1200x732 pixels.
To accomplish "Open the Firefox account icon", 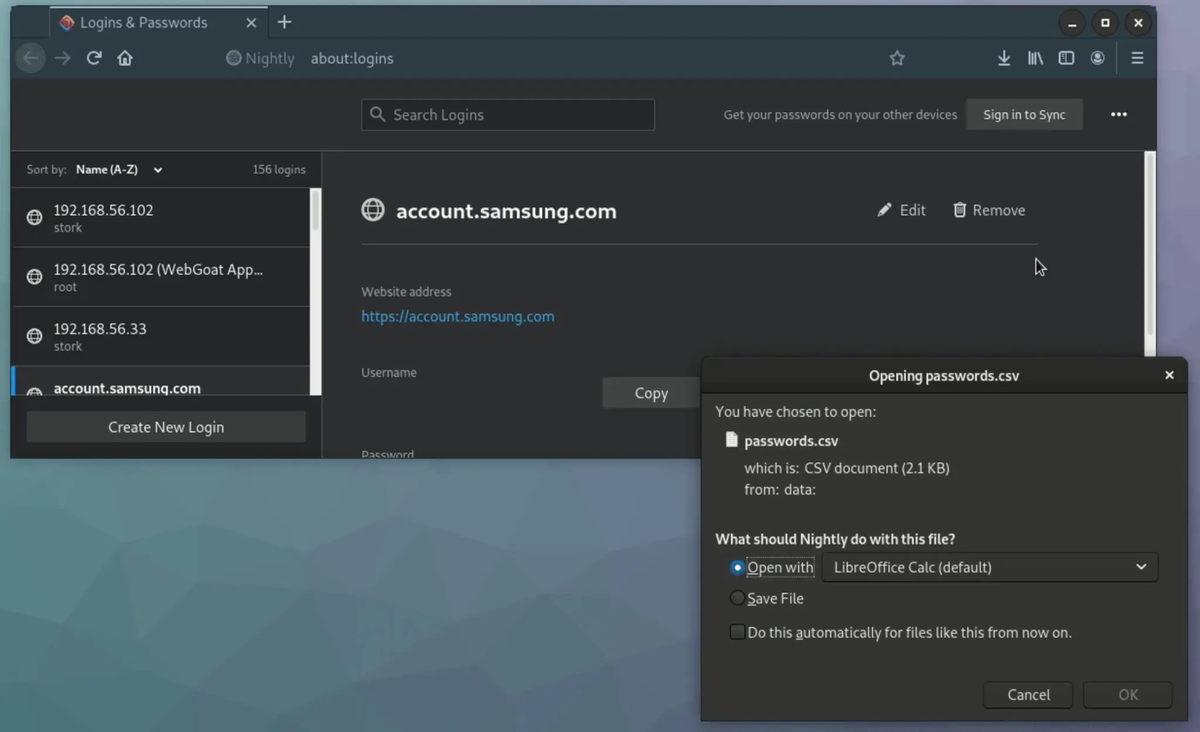I will [x=1097, y=58].
